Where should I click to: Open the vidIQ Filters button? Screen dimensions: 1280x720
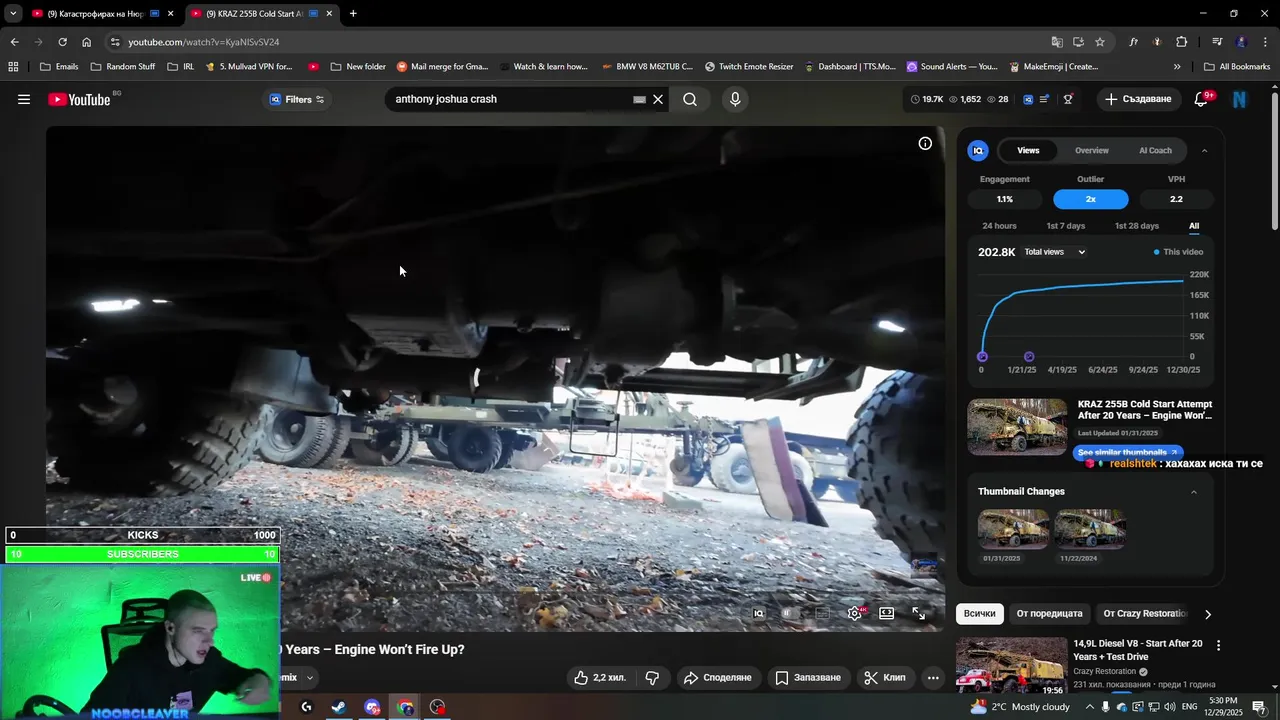[297, 99]
